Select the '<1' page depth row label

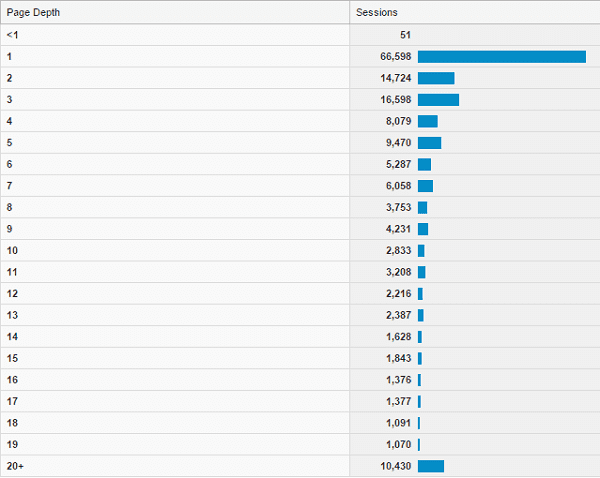point(12,35)
